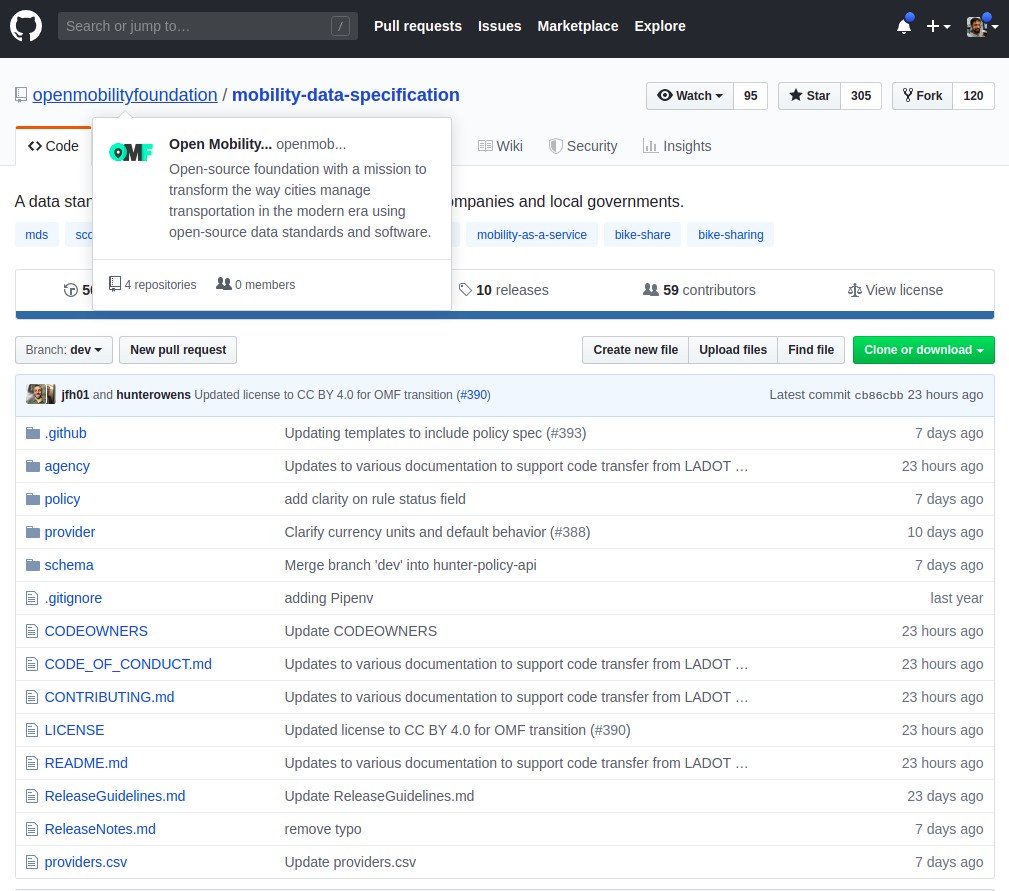Open the .github folder
The width and height of the screenshot is (1009, 891).
[x=65, y=434]
